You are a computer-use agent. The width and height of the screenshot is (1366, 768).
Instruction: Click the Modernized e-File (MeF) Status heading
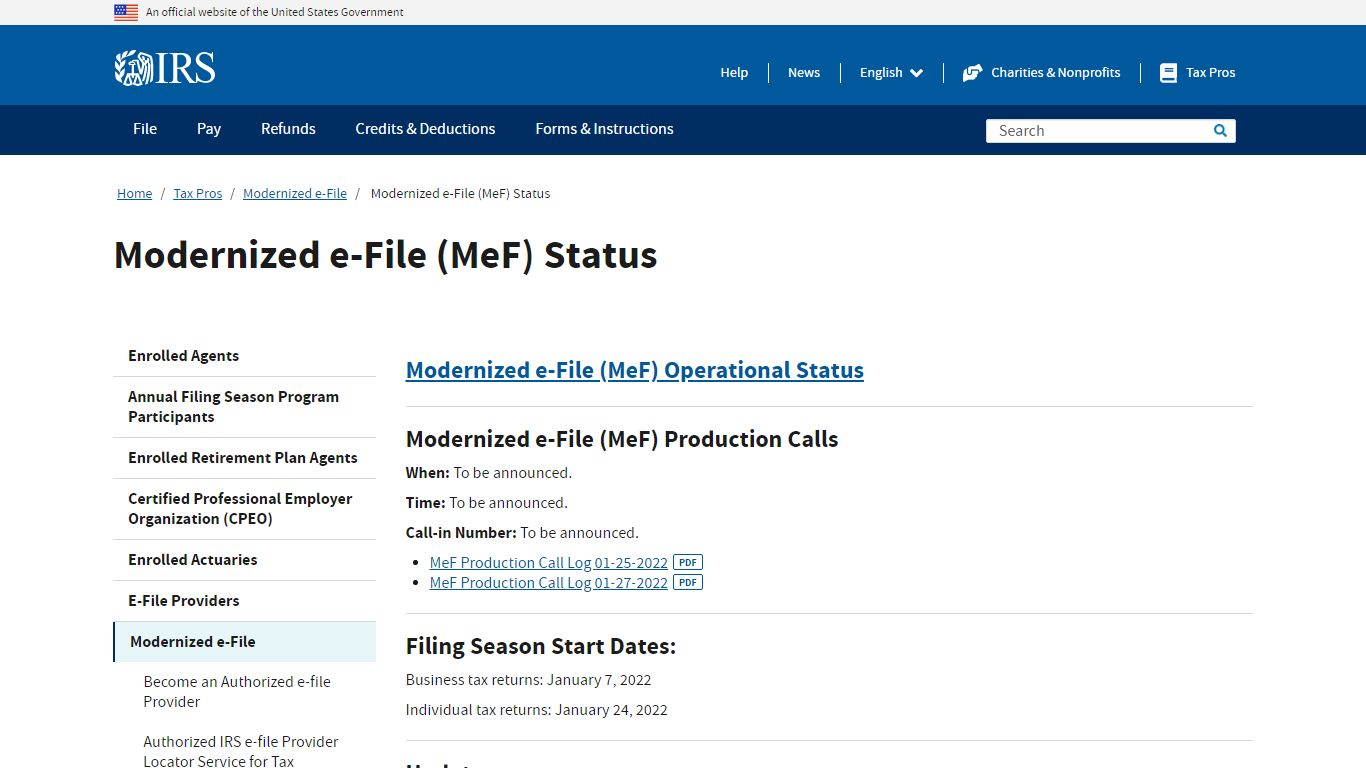[386, 256]
